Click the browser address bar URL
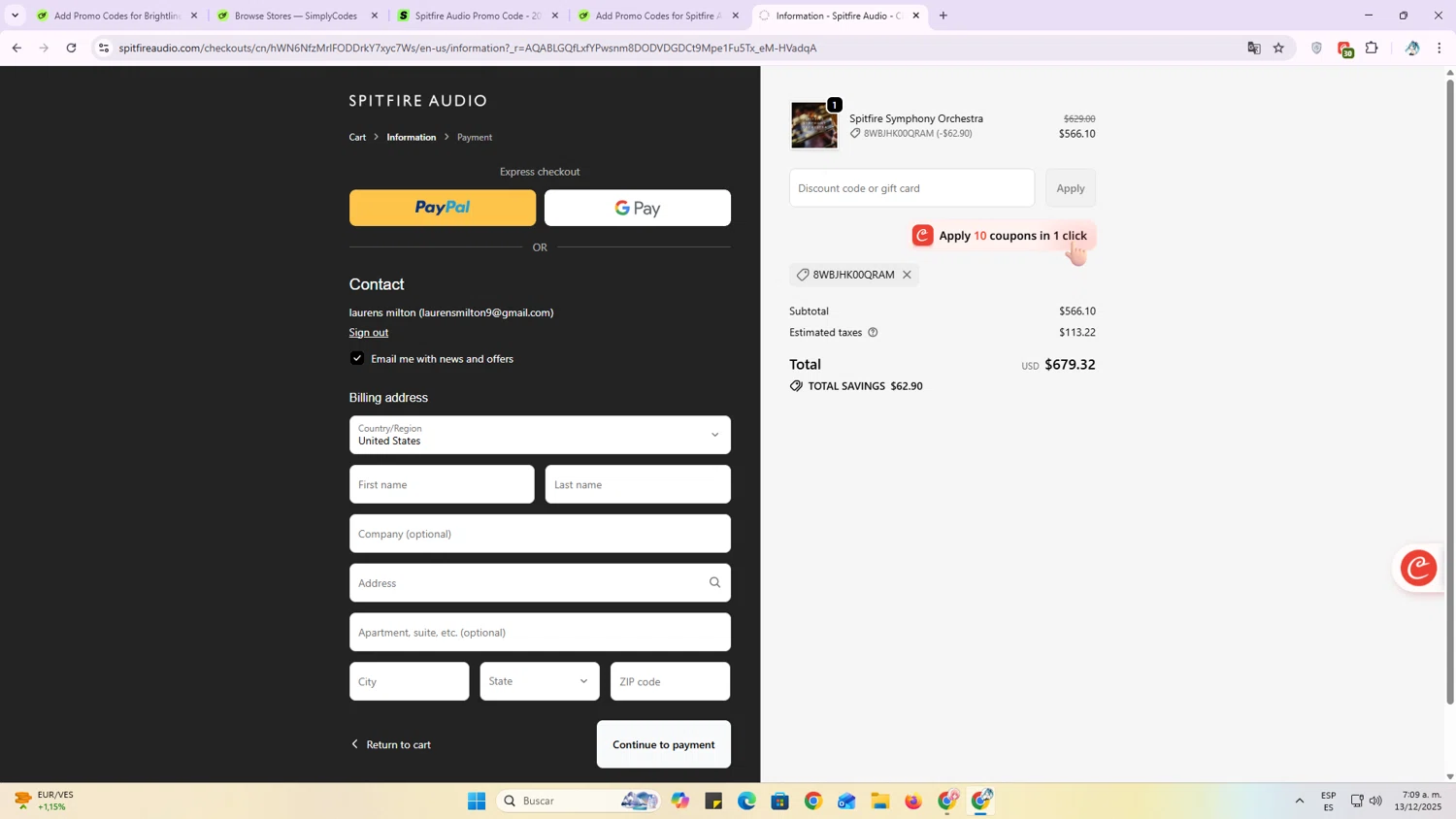 [x=468, y=48]
